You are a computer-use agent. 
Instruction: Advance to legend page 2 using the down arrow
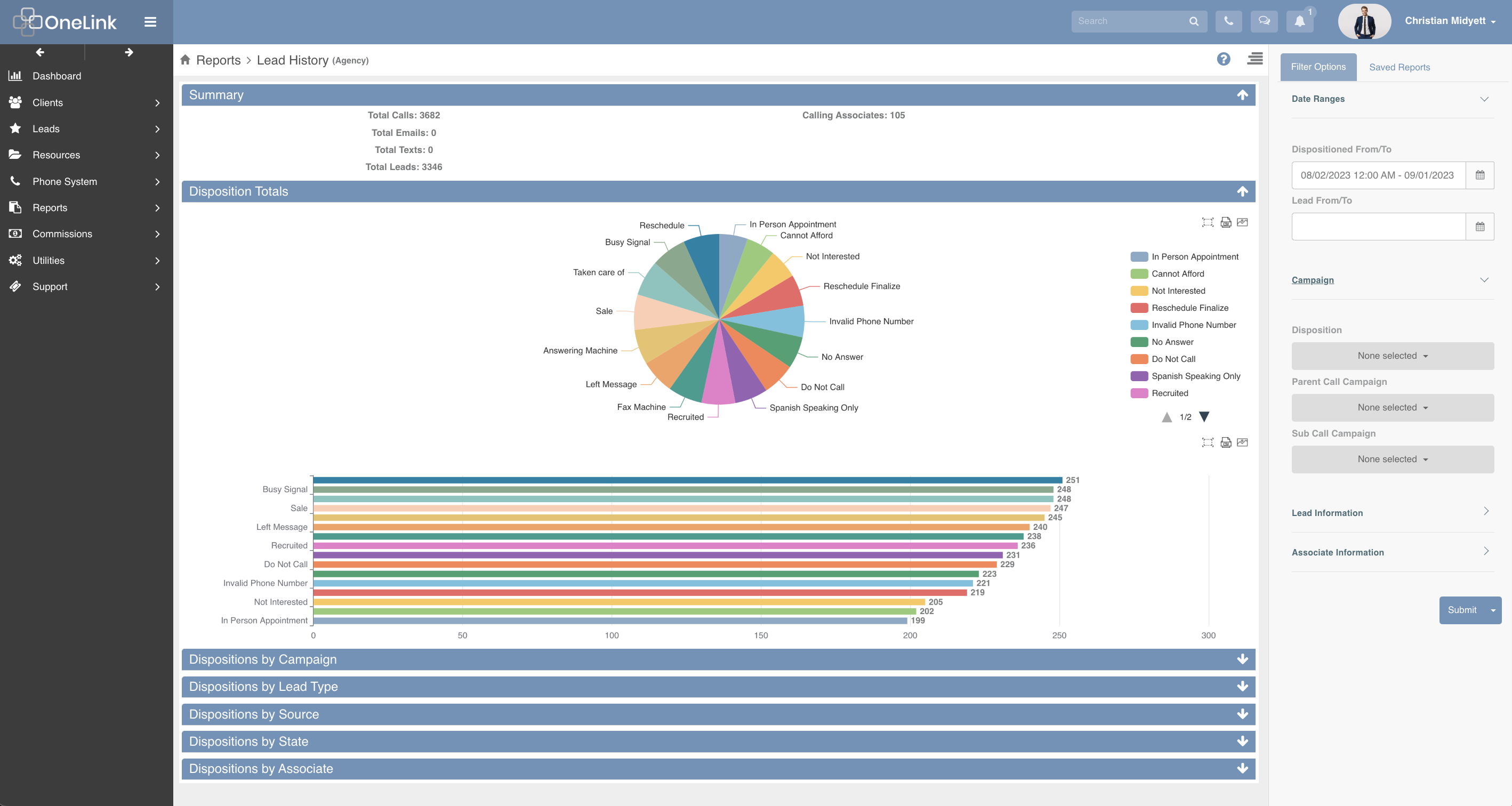(x=1204, y=417)
